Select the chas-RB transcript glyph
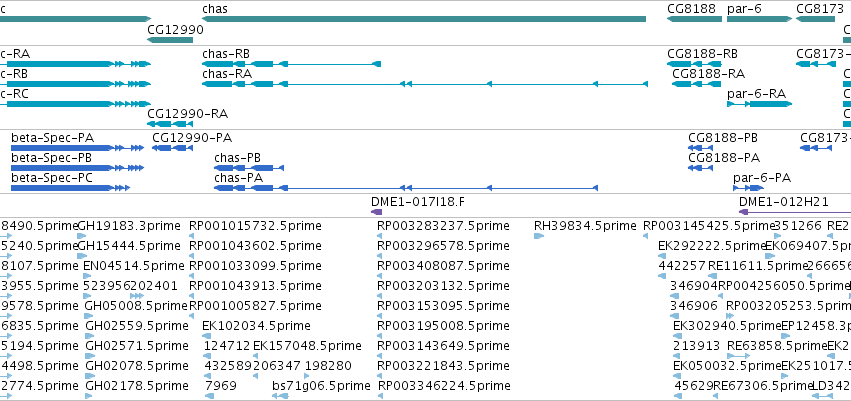The height and width of the screenshot is (401, 851). pos(291,64)
